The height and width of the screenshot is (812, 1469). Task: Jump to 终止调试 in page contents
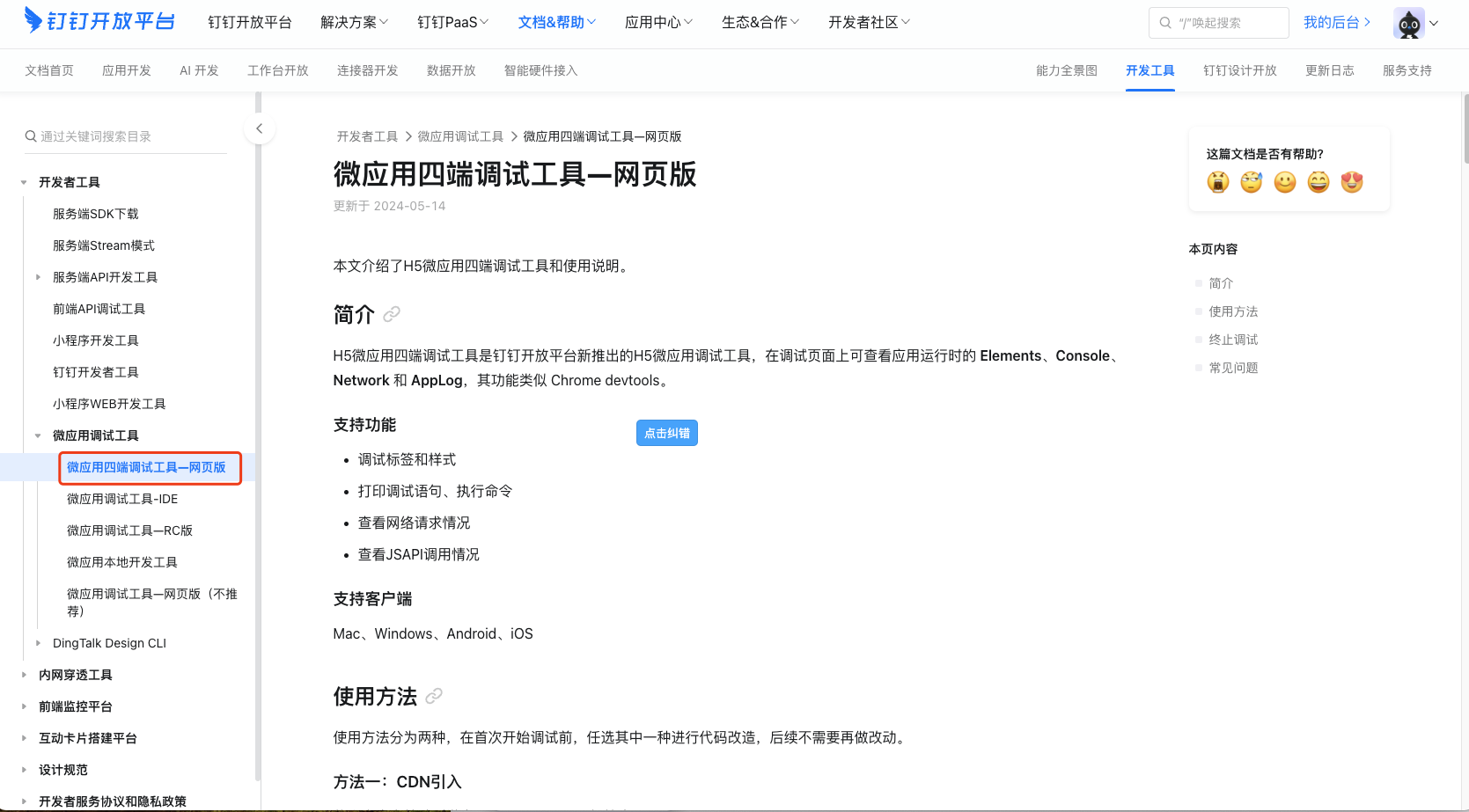click(1233, 340)
